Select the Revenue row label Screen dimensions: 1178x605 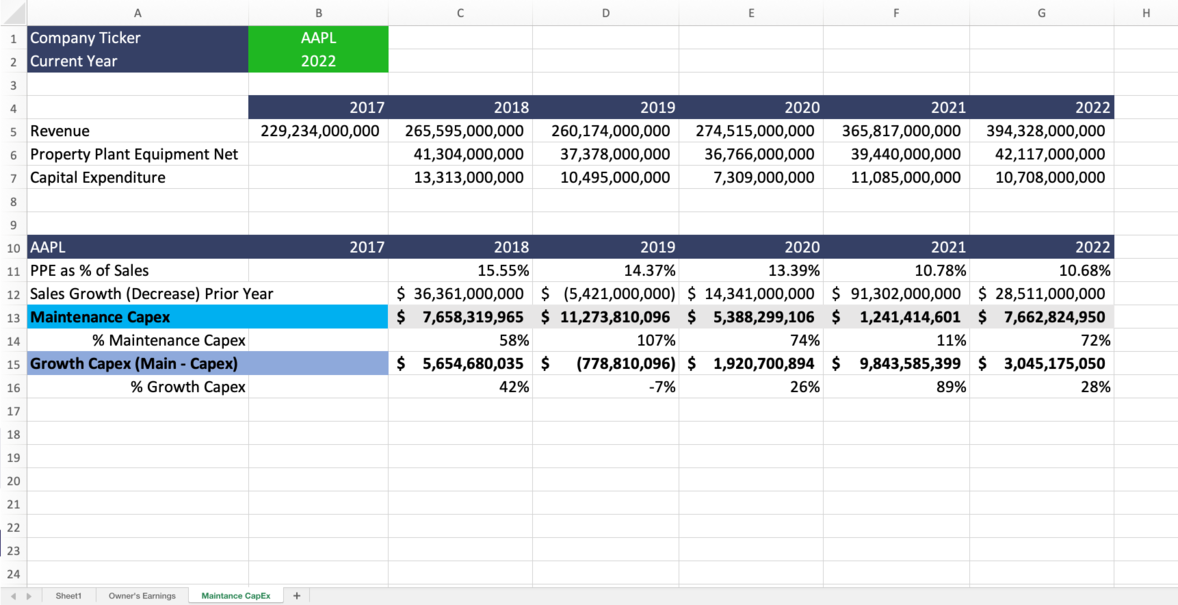click(x=60, y=130)
